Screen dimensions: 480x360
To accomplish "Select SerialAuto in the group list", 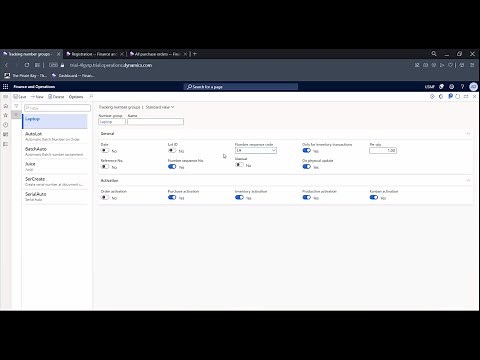I will pos(55,196).
